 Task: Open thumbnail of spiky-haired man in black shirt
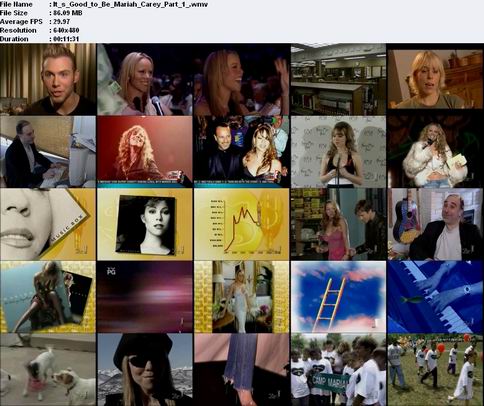click(48, 79)
